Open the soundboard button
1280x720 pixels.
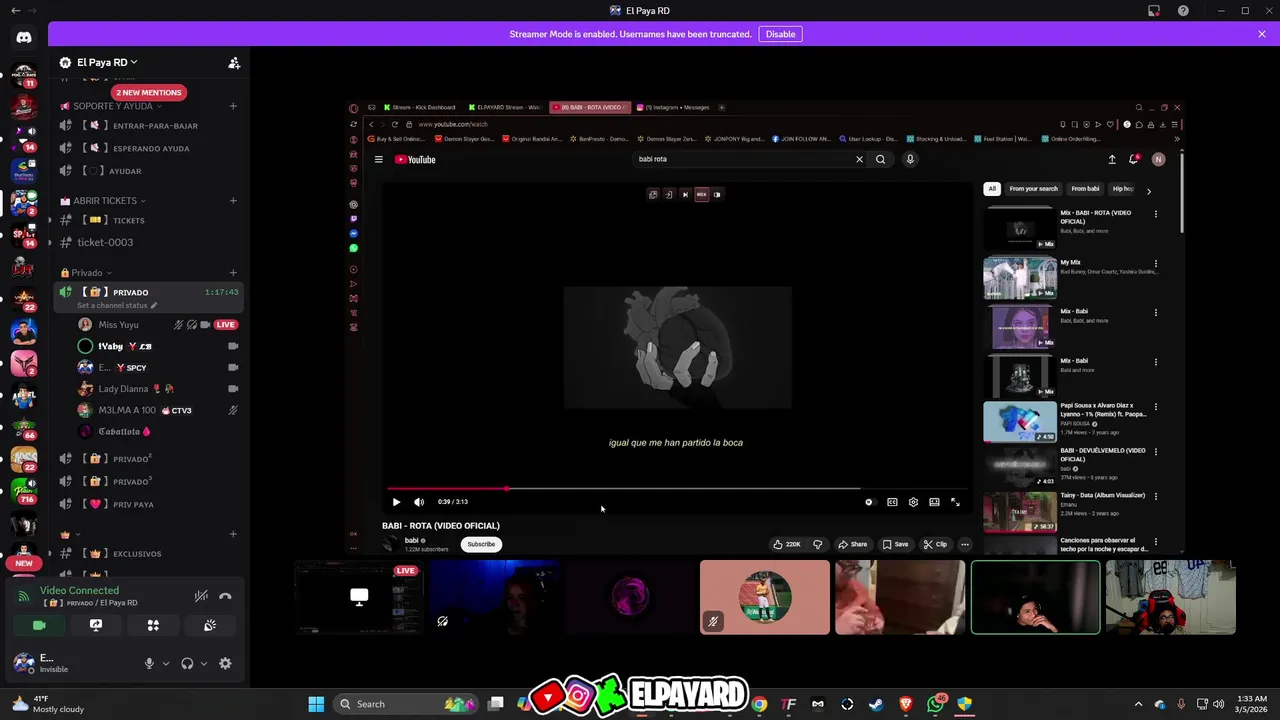click(210, 625)
